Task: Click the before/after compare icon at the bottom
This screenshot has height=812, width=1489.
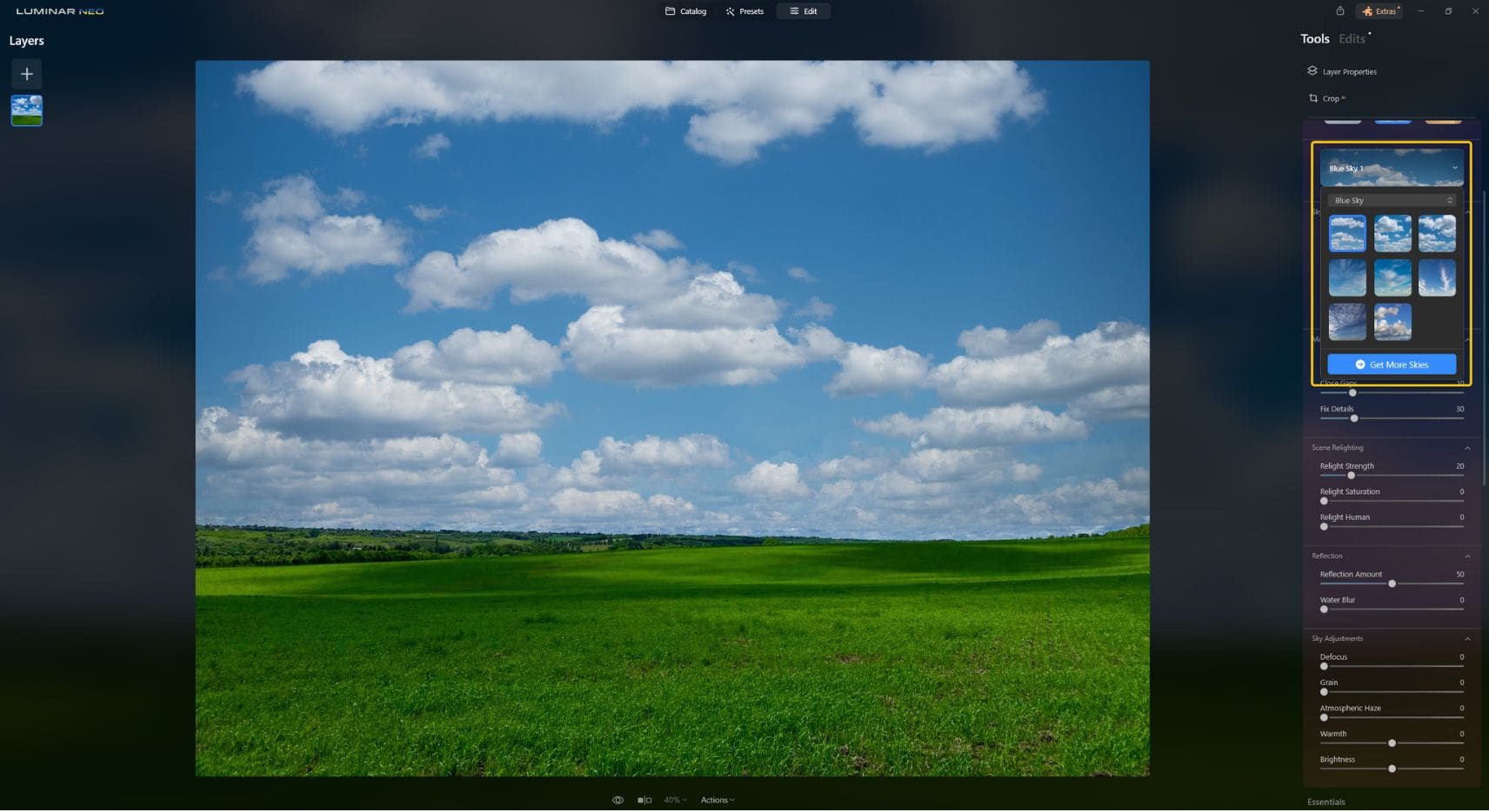Action: pyautogui.click(x=643, y=799)
